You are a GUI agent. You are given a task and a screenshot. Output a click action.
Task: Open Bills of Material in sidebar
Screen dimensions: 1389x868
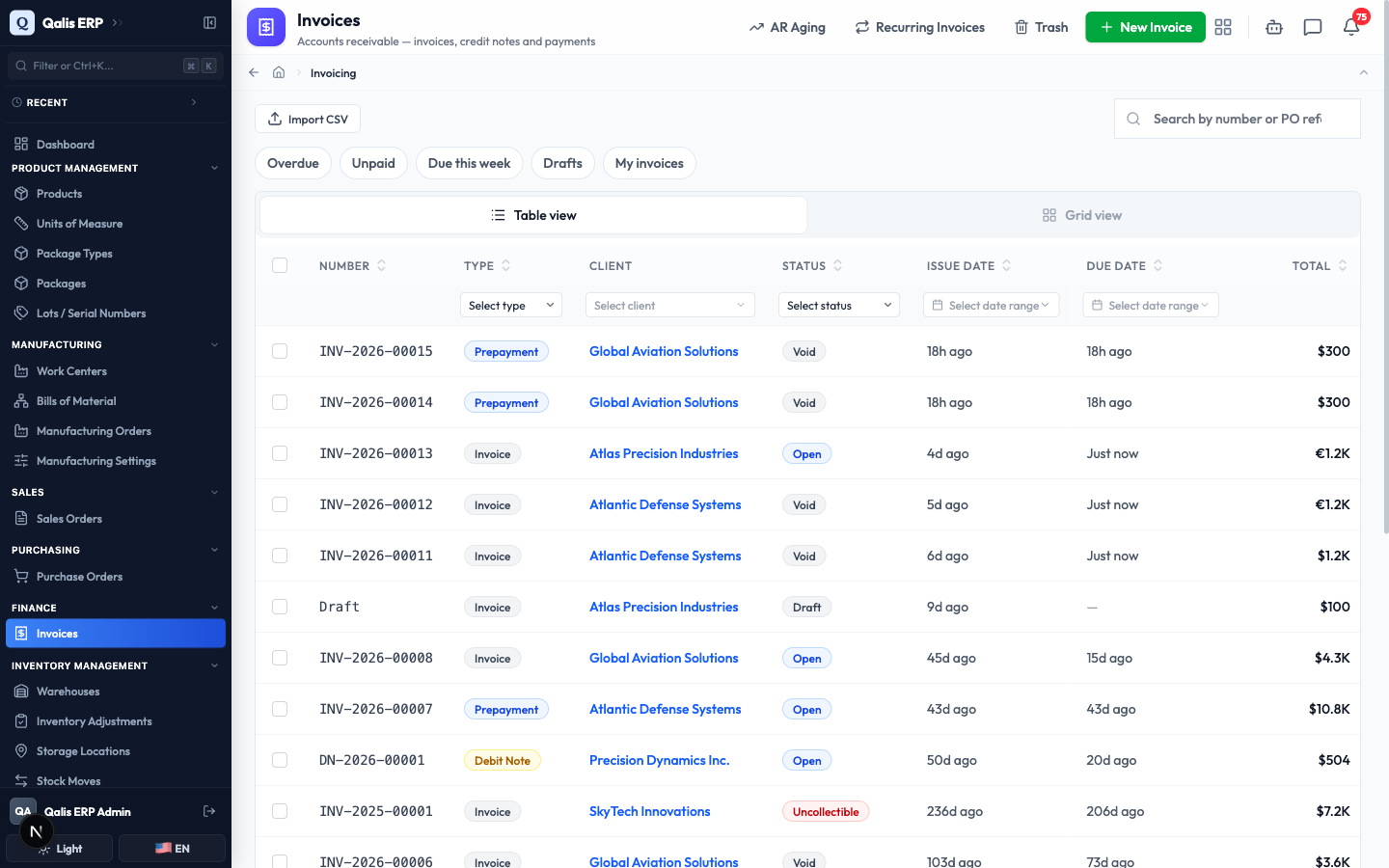[x=116, y=400]
